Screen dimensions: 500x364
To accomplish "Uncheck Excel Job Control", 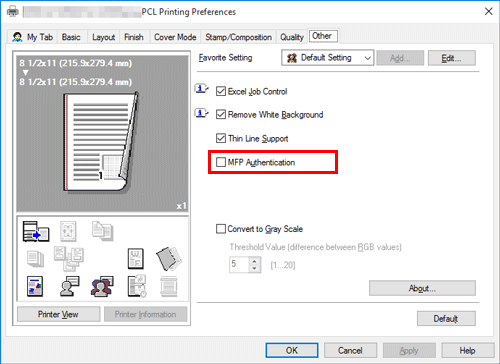I will pyautogui.click(x=221, y=91).
